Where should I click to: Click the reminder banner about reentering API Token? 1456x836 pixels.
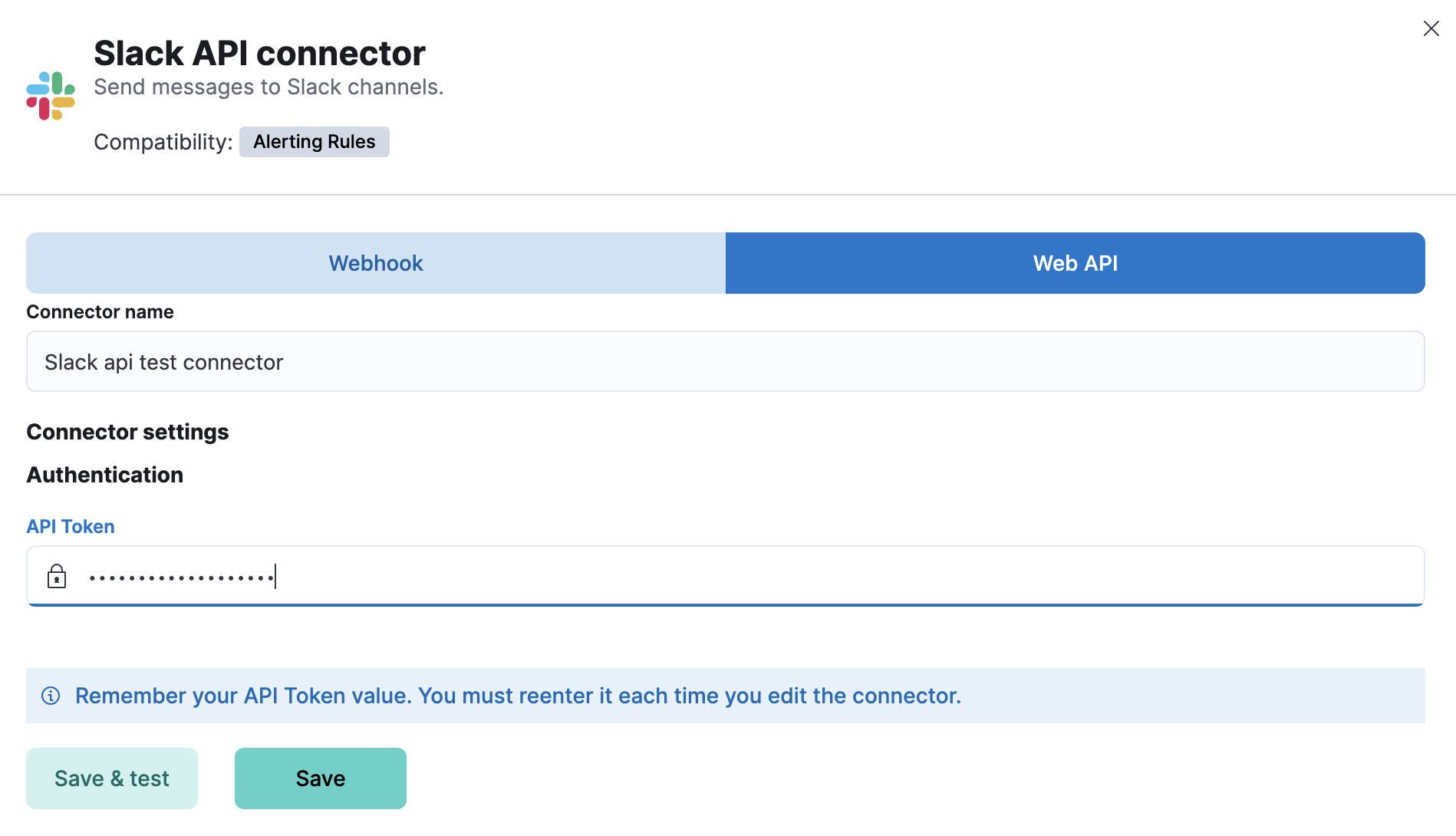click(517, 696)
